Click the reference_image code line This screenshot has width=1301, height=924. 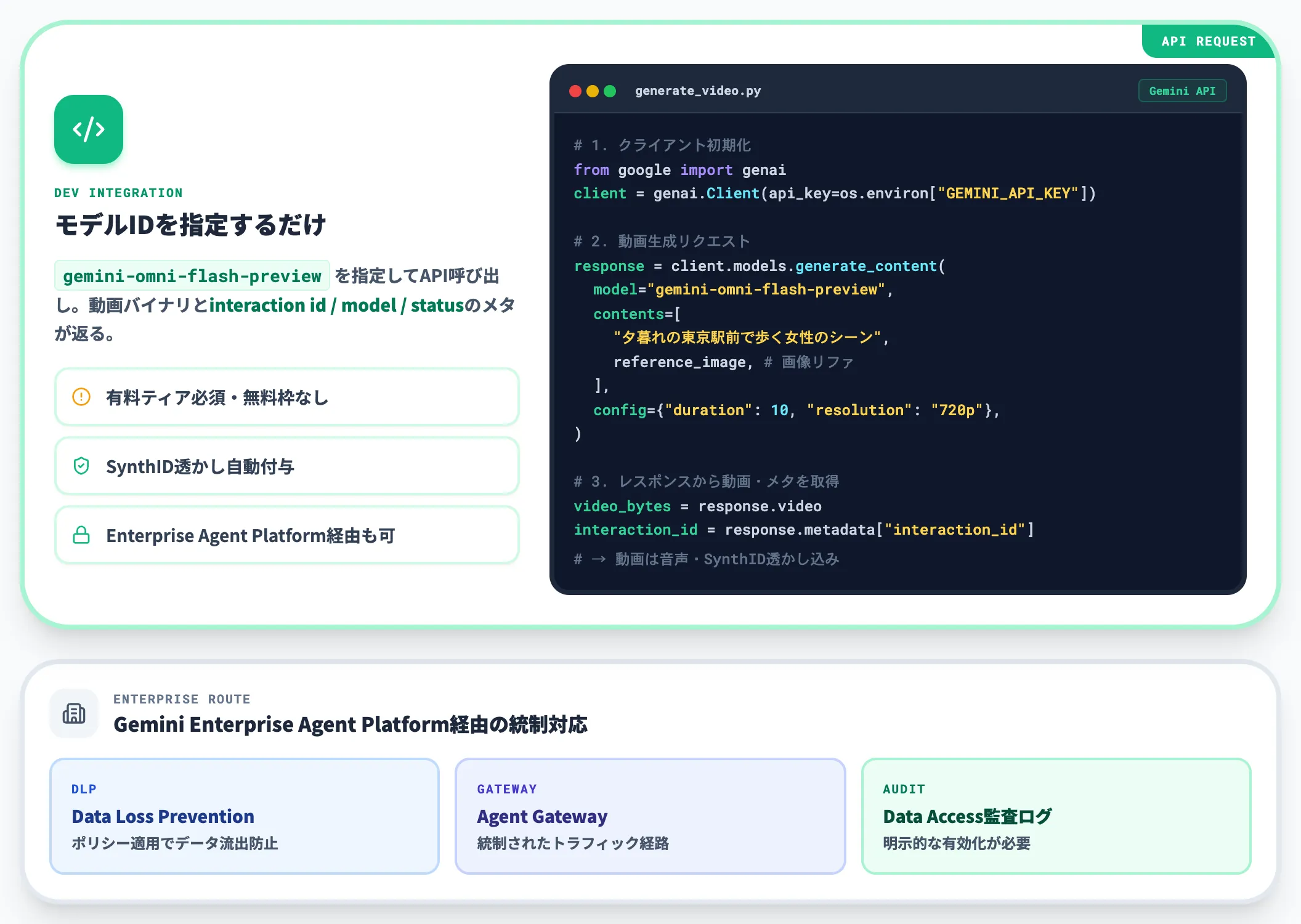pyautogui.click(x=733, y=362)
